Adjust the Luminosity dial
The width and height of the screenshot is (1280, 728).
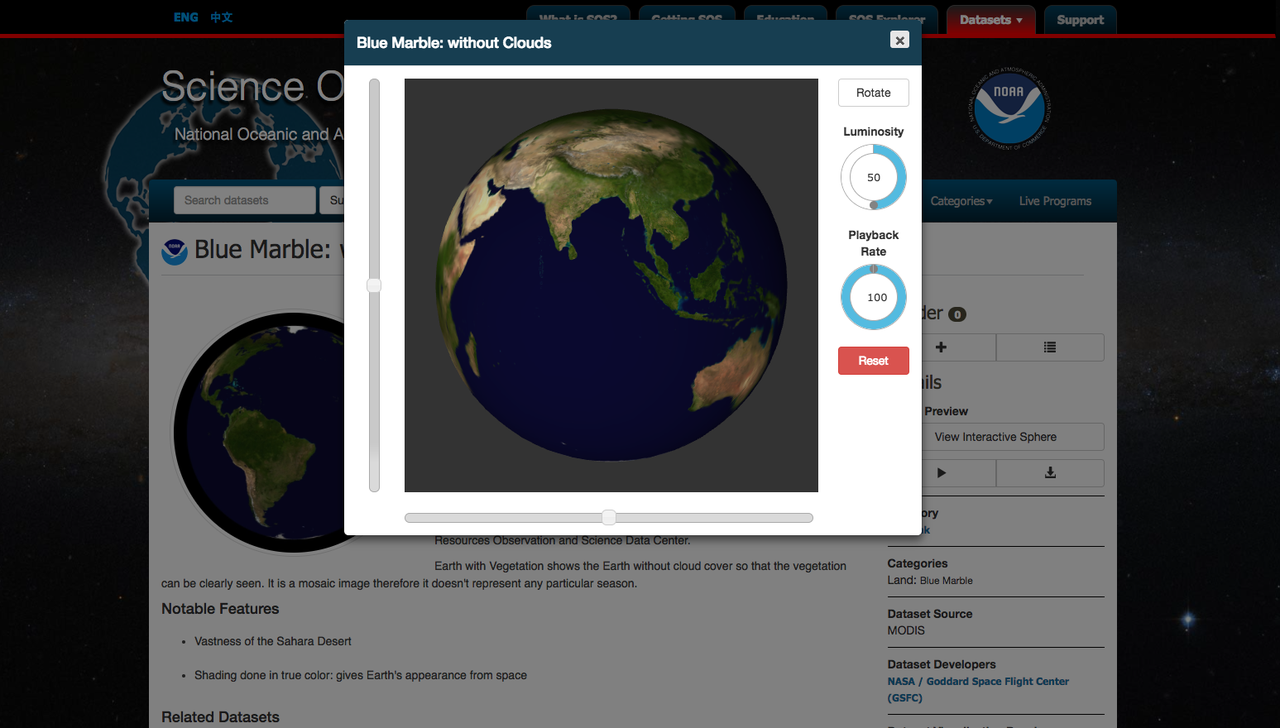tap(873, 177)
